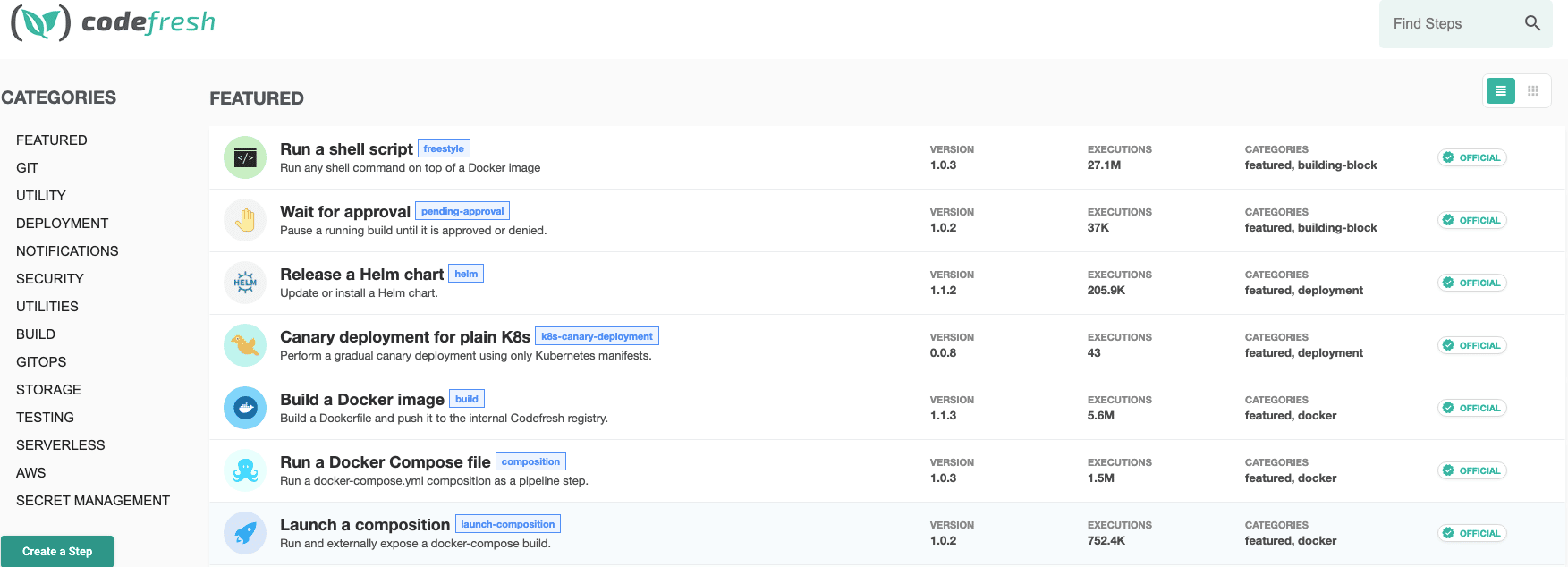Click the Launch a composition rocket icon

245,533
